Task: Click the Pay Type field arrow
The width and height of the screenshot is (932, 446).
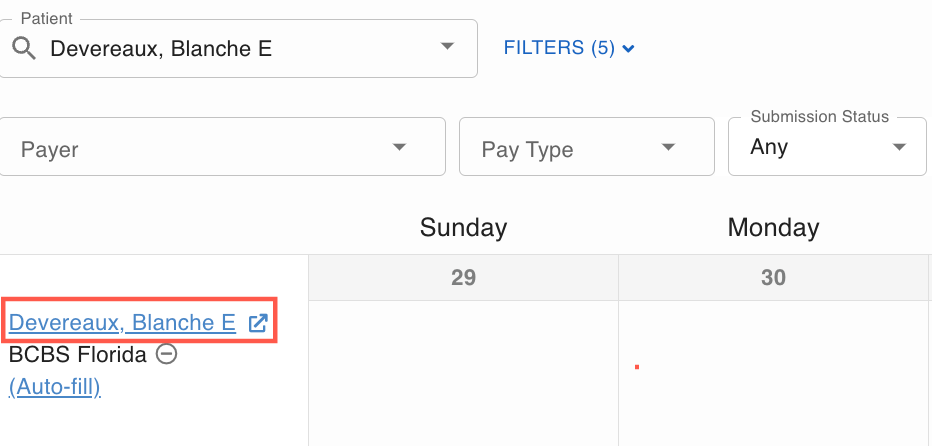Action: click(x=669, y=147)
